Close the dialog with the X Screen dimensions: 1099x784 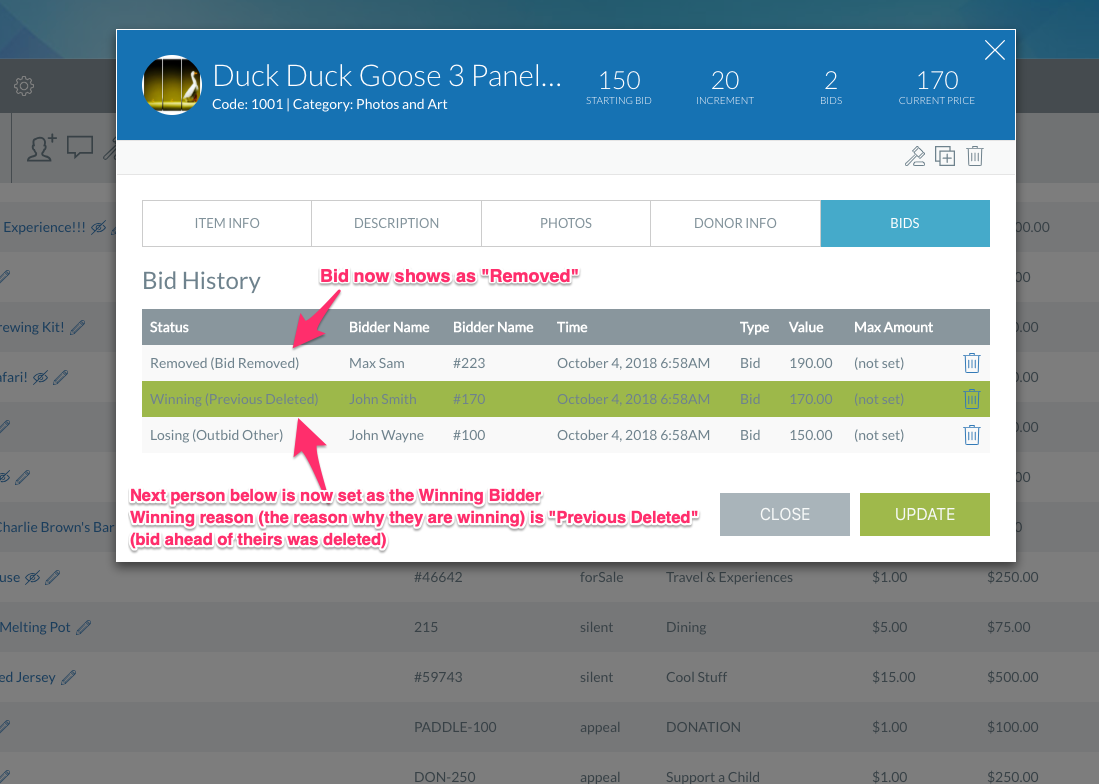994,50
